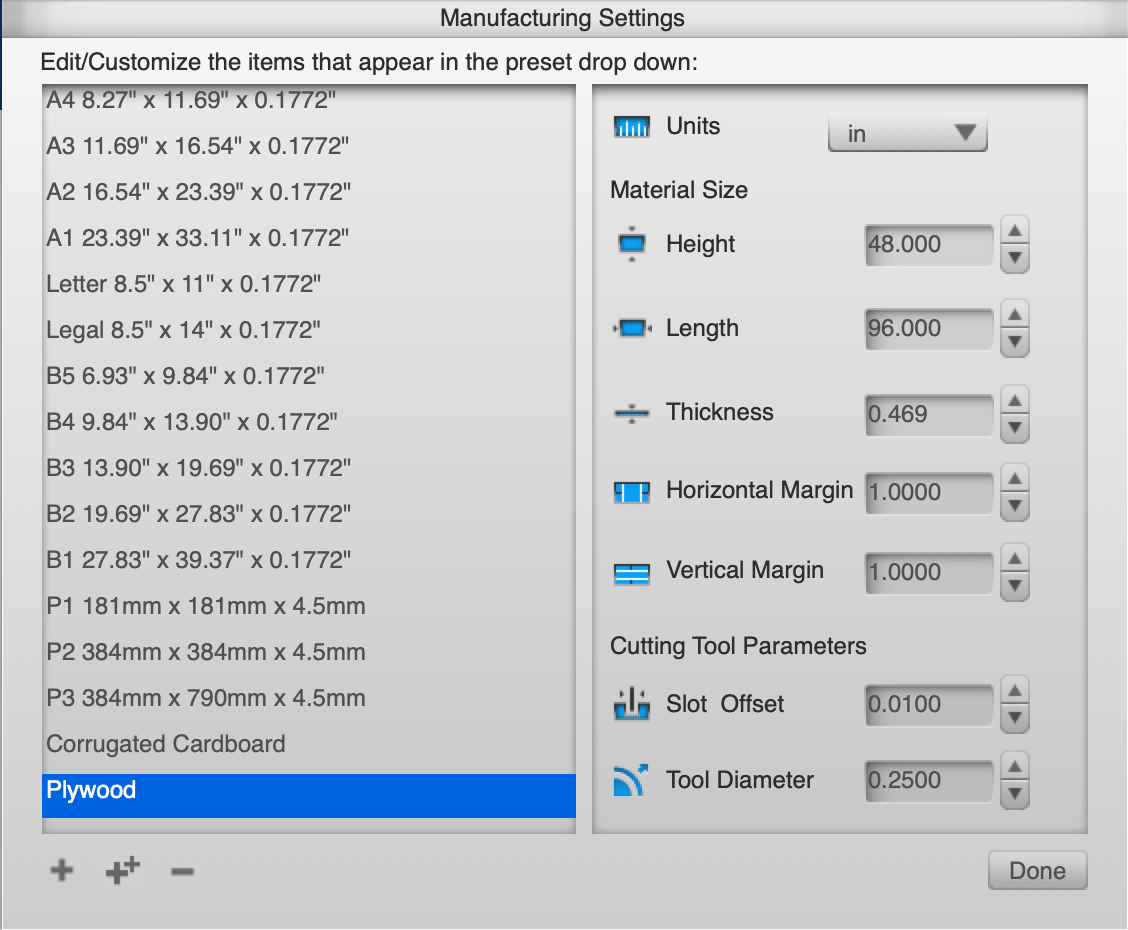Select the Corrugated Cardboard preset
This screenshot has height=930, width=1128.
point(309,744)
